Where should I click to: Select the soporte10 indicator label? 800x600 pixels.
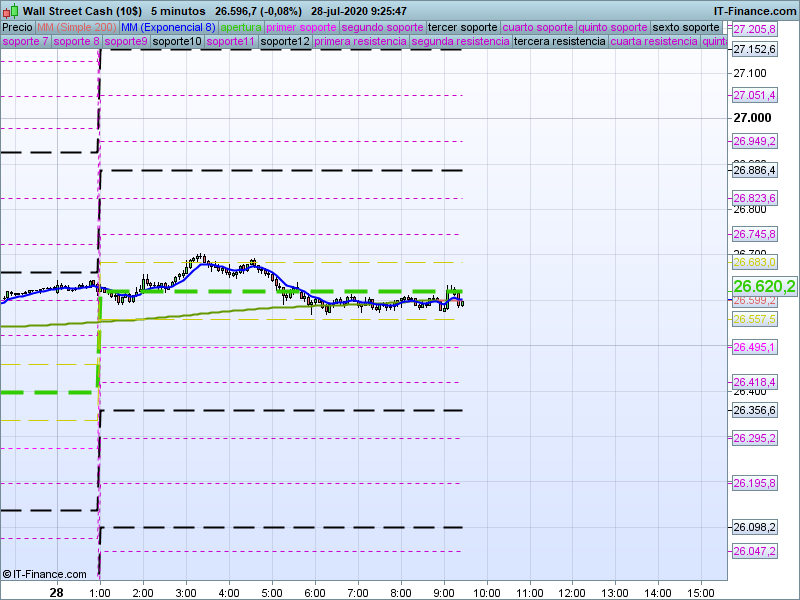(x=177, y=42)
